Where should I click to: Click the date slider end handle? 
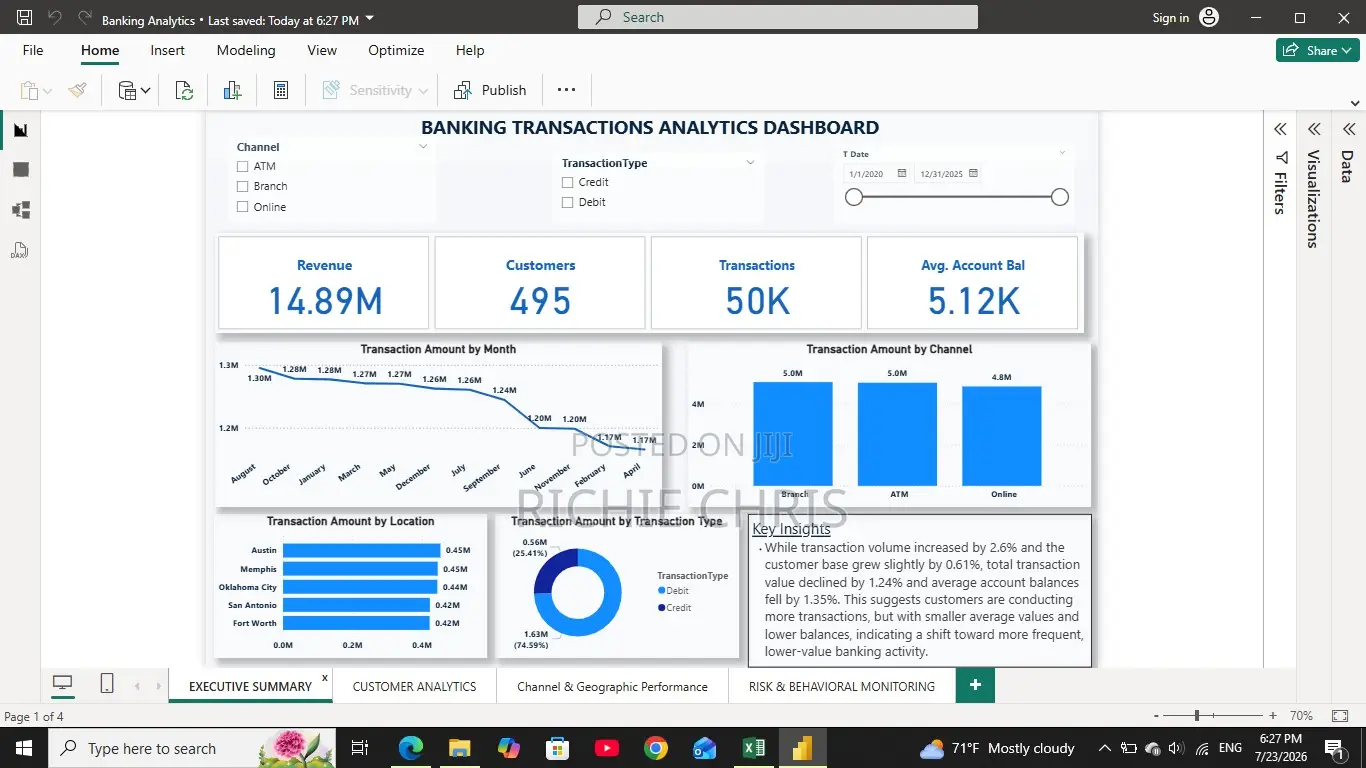[1060, 197]
